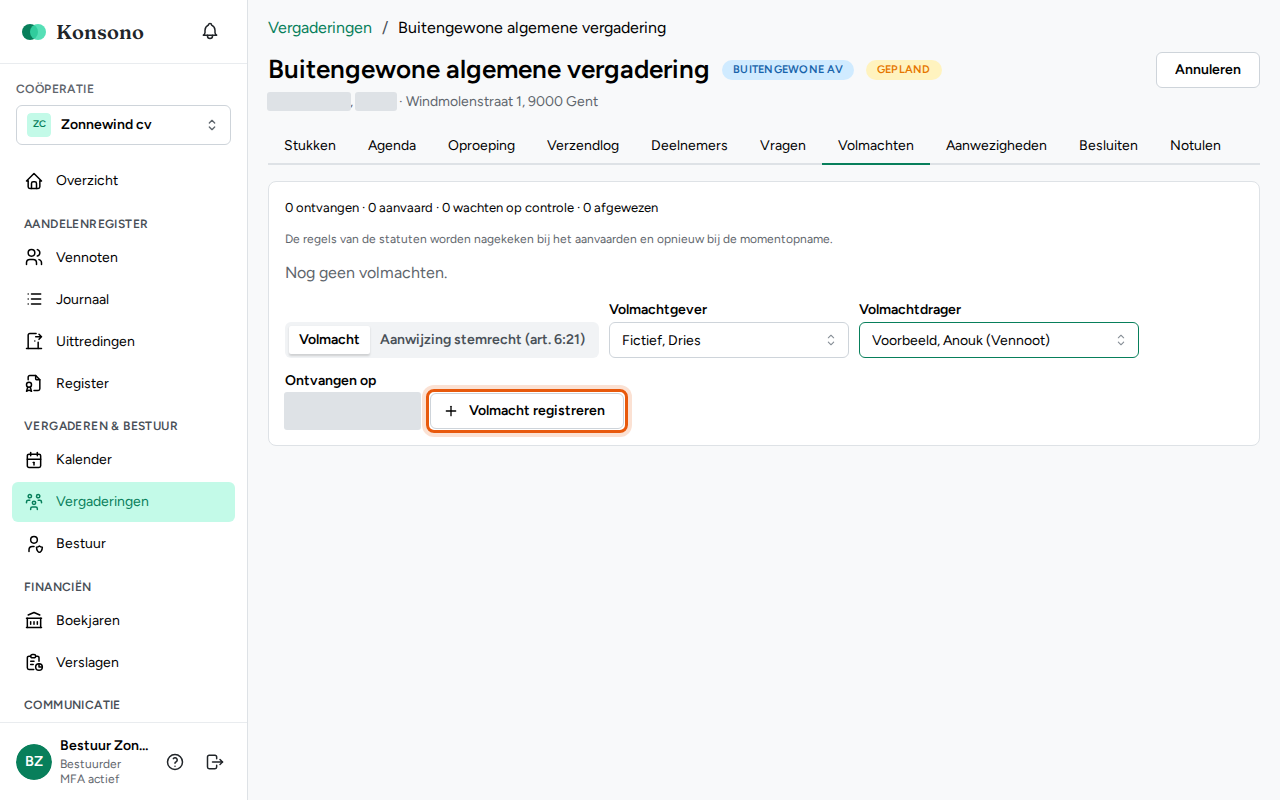Open the notifications bell
This screenshot has width=1280, height=800.
click(x=210, y=31)
